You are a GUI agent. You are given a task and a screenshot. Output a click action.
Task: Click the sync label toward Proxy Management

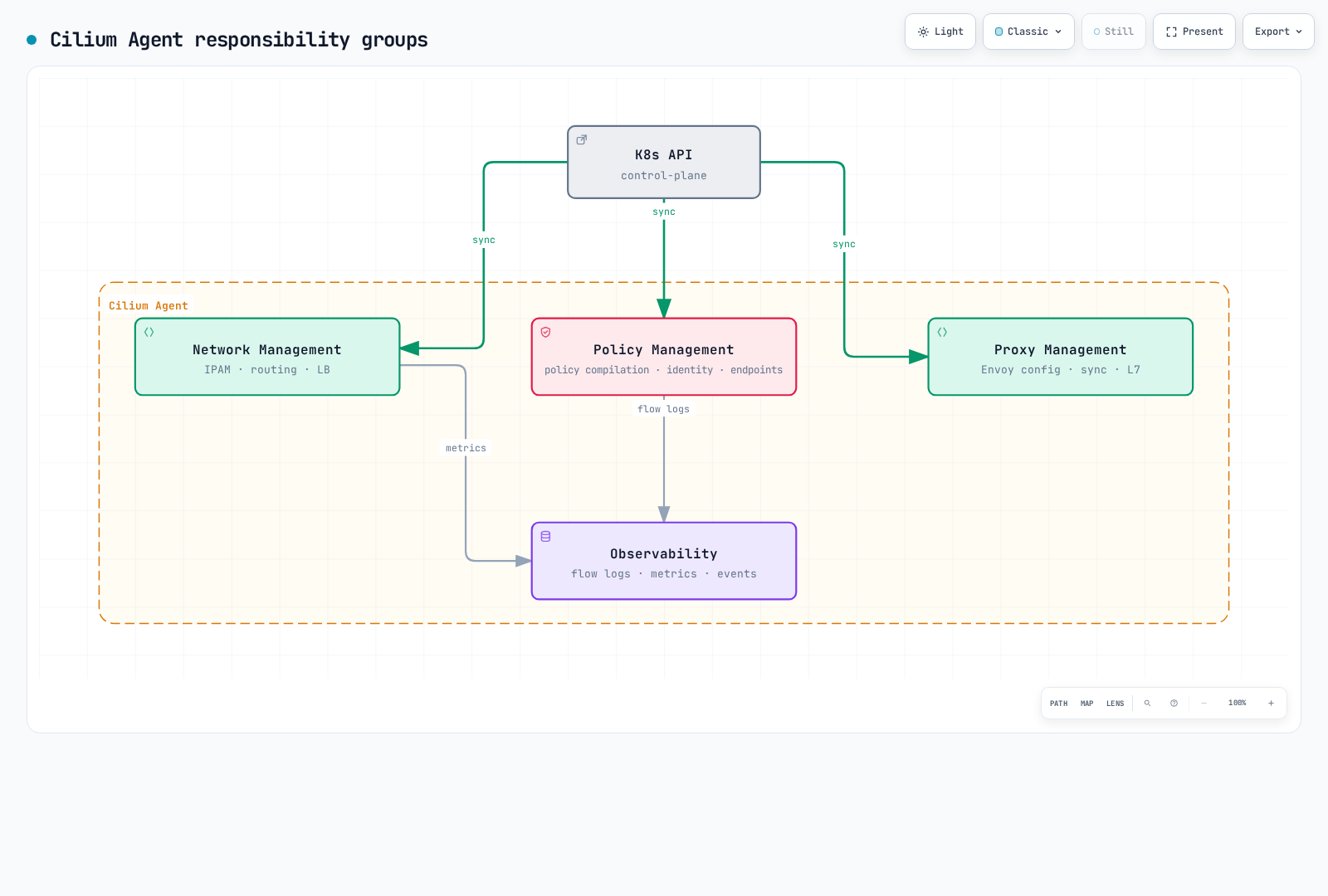pos(844,244)
